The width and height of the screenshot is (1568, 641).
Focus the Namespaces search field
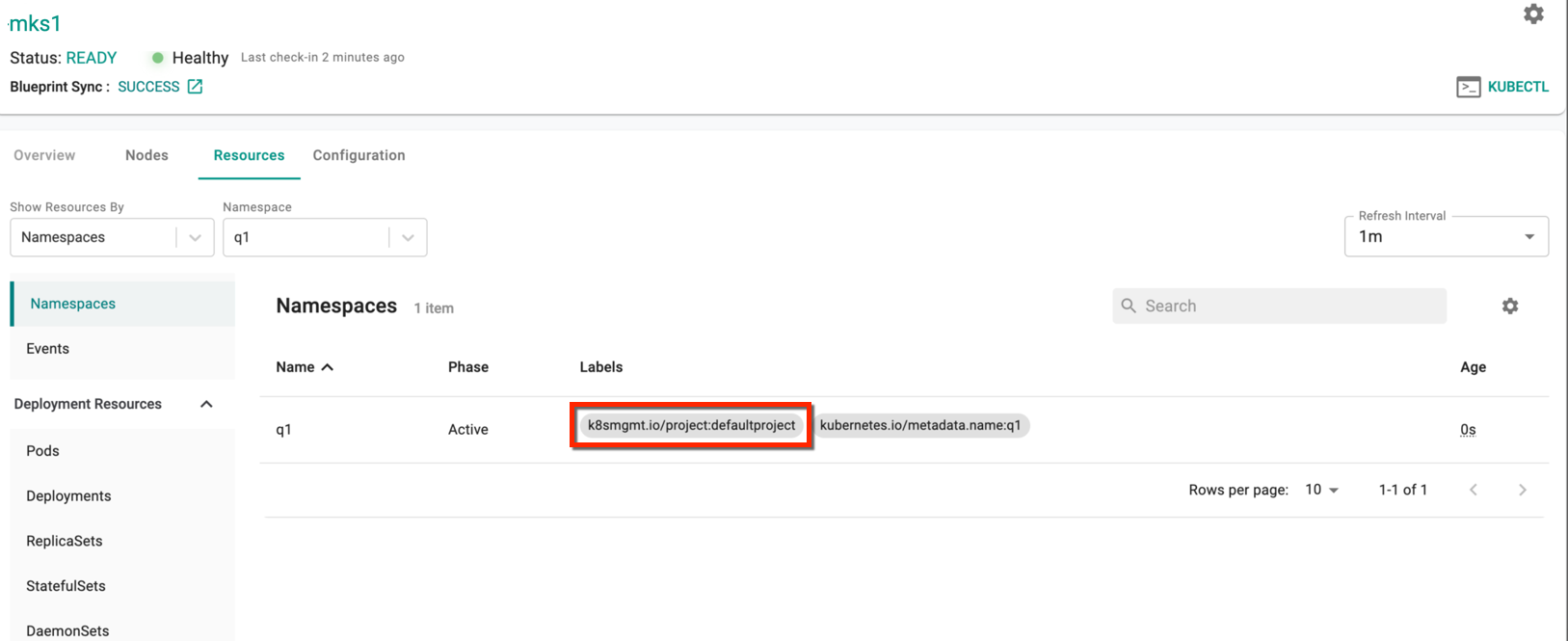click(1279, 306)
